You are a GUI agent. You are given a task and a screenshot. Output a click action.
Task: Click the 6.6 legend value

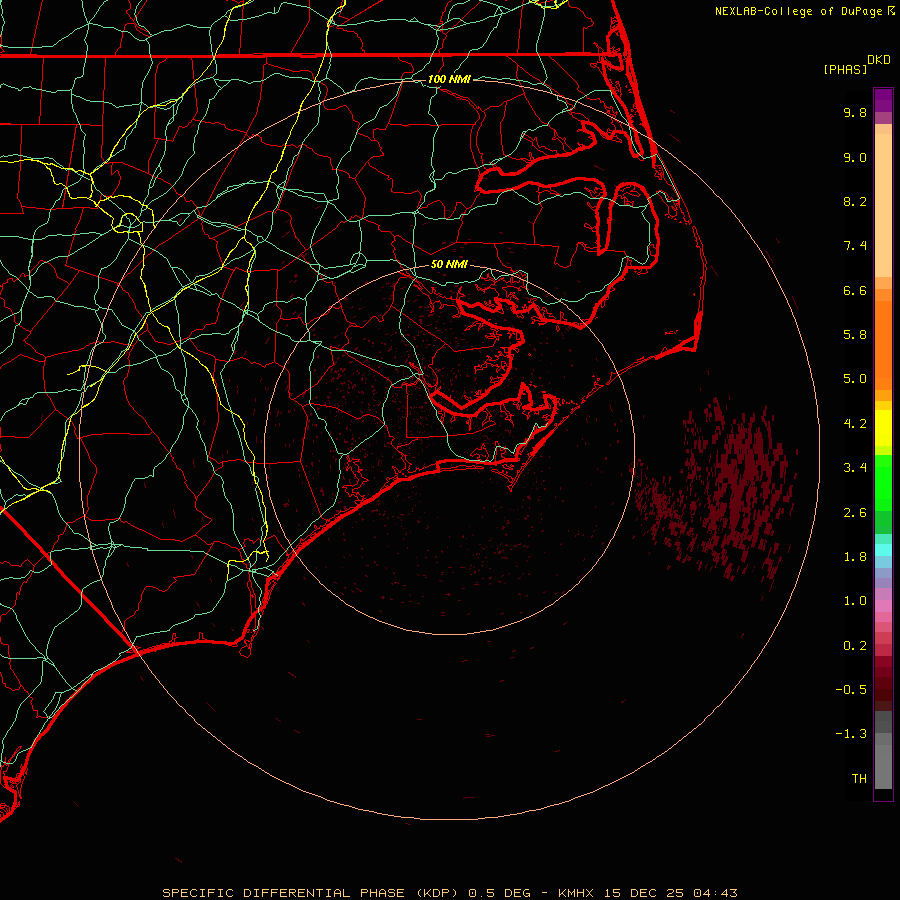pos(855,290)
